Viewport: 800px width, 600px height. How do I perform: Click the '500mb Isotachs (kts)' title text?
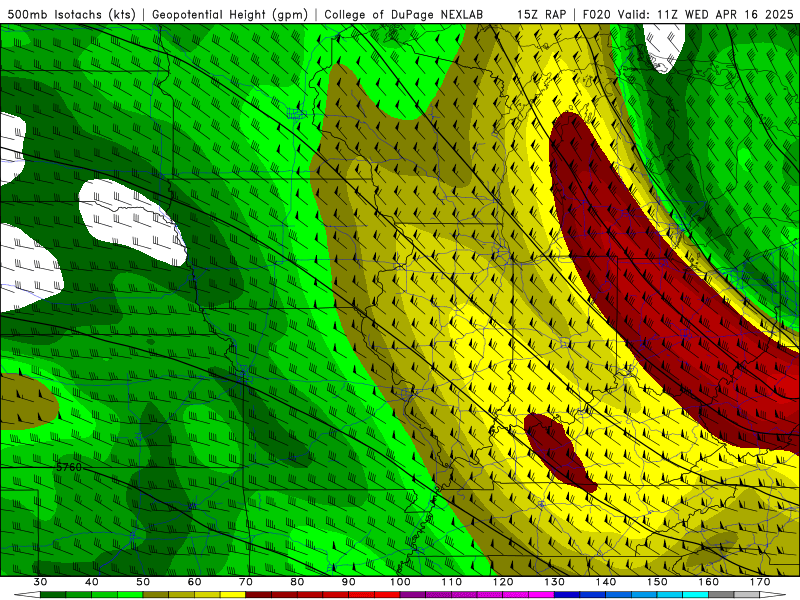click(71, 15)
